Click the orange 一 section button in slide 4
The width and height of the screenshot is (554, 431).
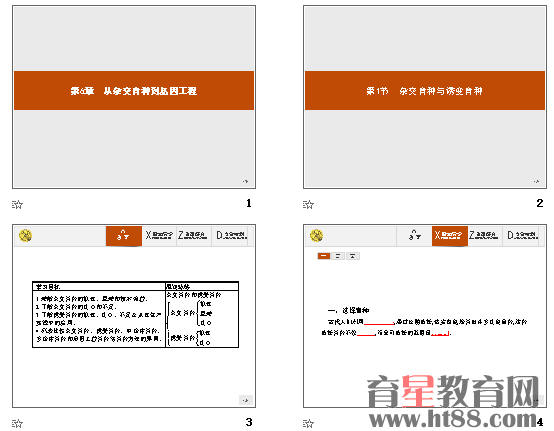pyautogui.click(x=324, y=256)
